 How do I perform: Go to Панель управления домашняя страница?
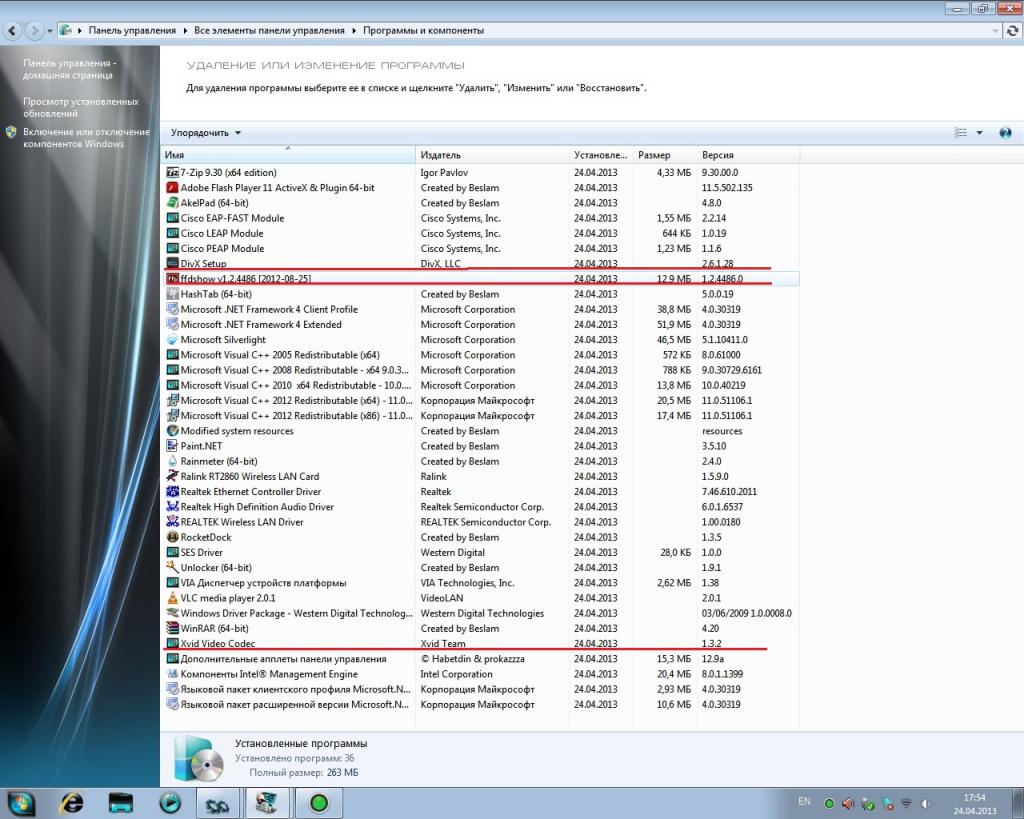(x=69, y=68)
